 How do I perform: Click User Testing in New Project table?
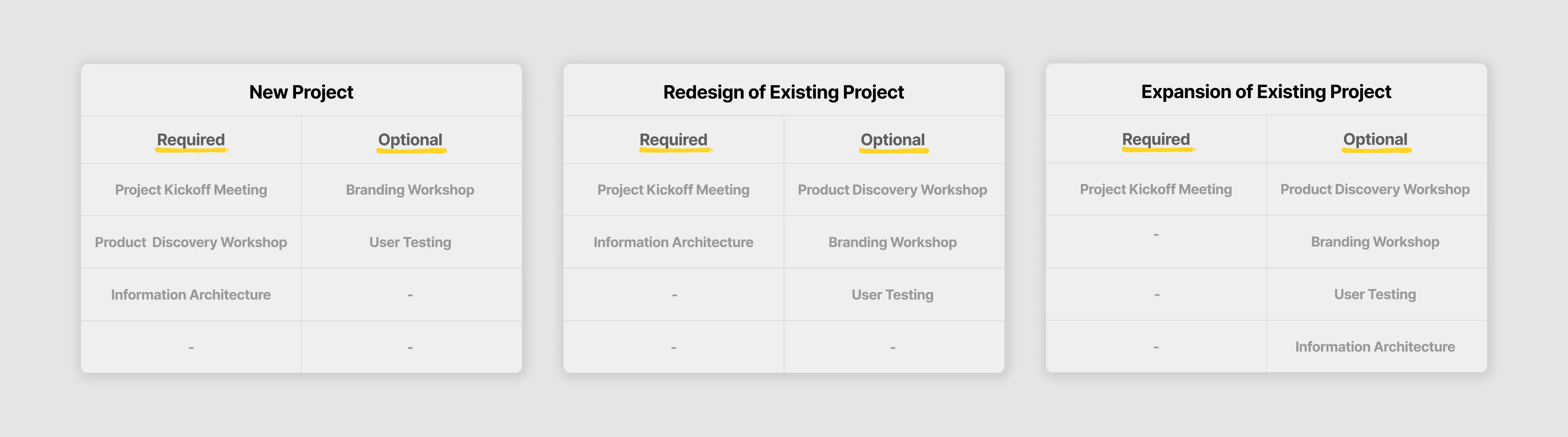[410, 242]
